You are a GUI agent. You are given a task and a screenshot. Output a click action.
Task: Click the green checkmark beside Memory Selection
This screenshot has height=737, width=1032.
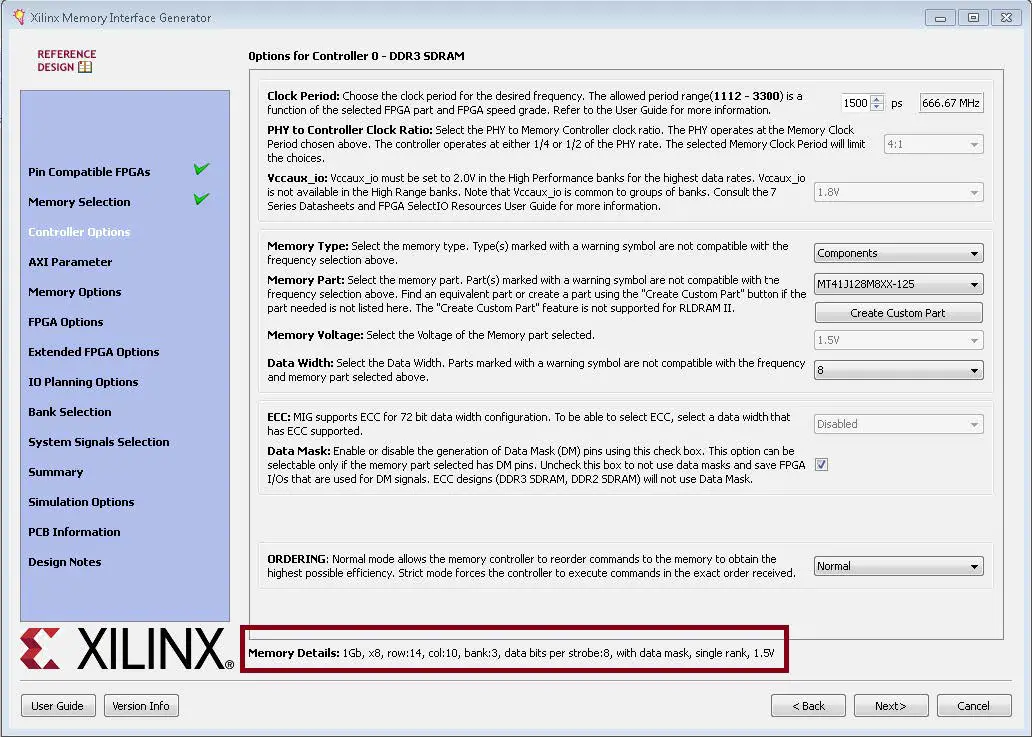pos(201,202)
